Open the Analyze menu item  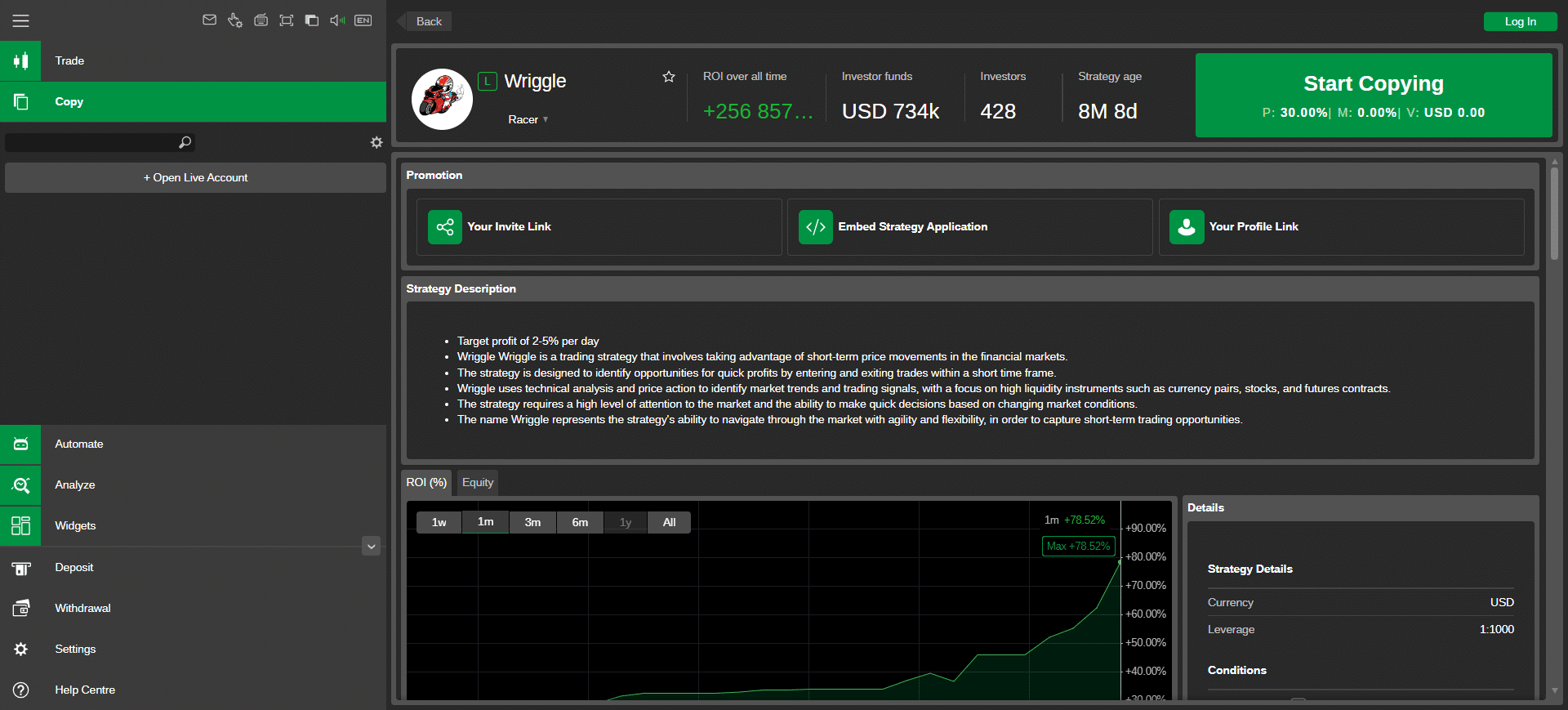(x=75, y=484)
